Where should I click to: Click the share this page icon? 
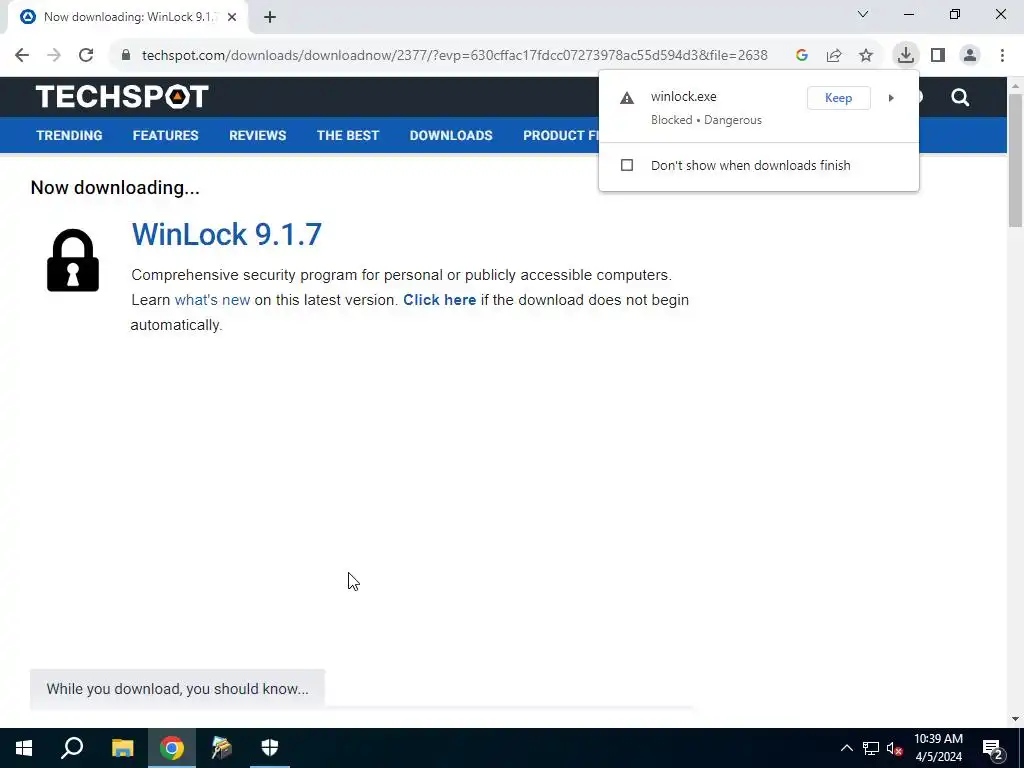click(x=834, y=56)
